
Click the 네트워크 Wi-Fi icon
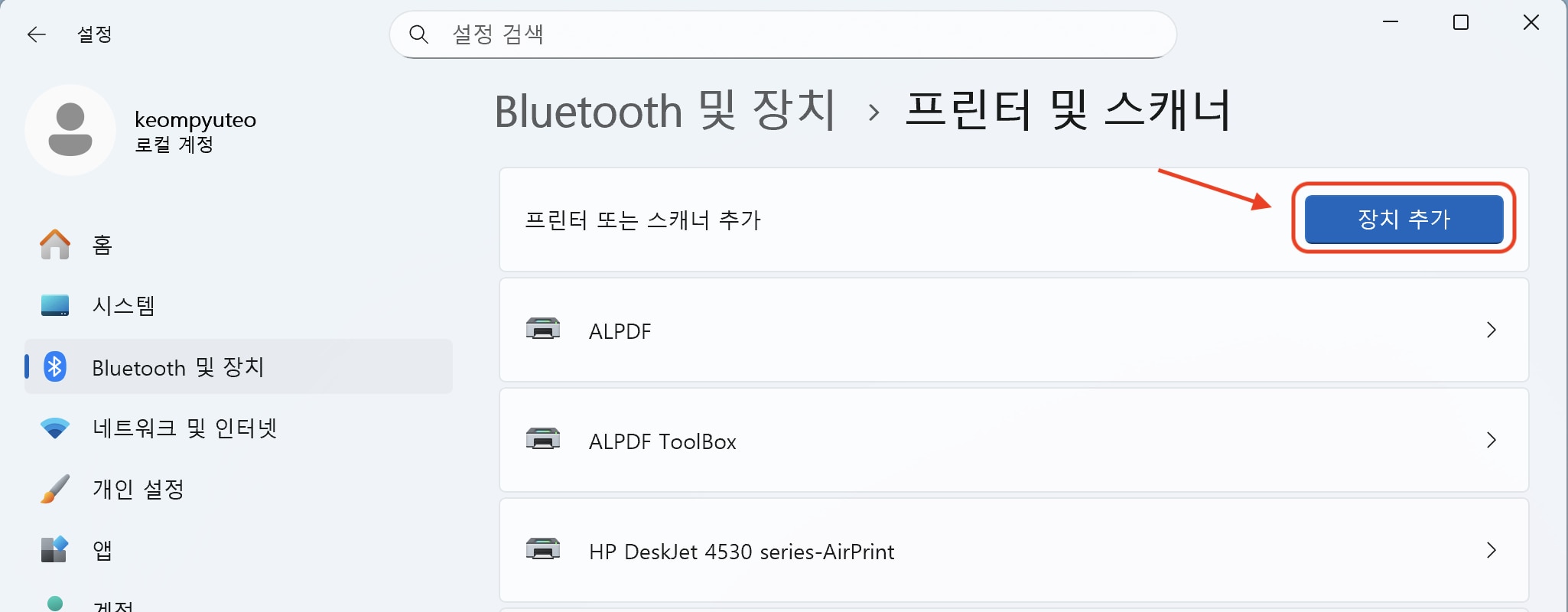[x=55, y=428]
